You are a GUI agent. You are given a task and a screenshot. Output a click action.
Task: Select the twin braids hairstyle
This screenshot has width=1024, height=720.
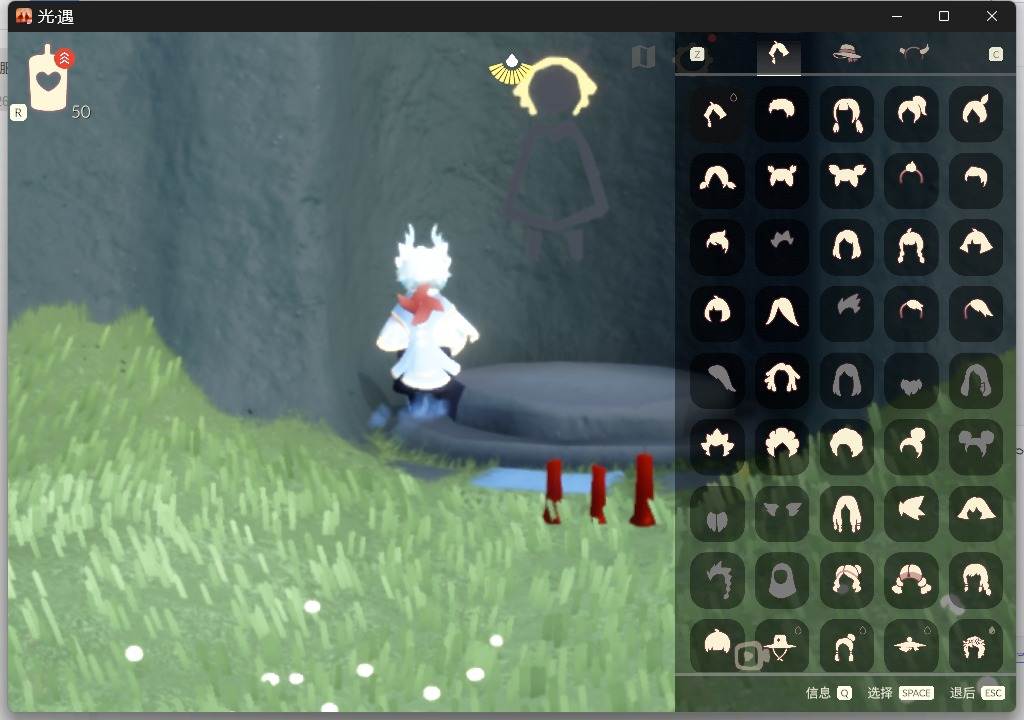point(846,114)
